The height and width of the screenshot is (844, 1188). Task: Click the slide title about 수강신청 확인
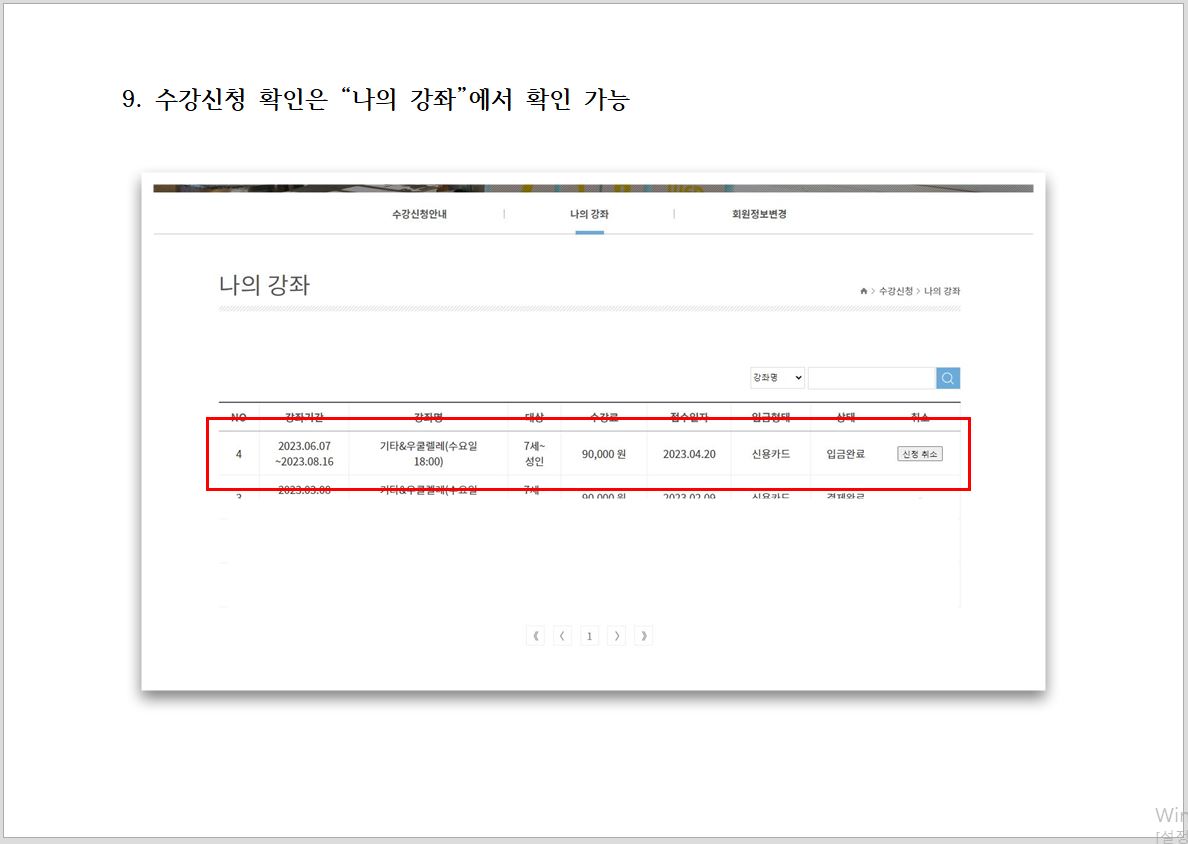coord(376,99)
